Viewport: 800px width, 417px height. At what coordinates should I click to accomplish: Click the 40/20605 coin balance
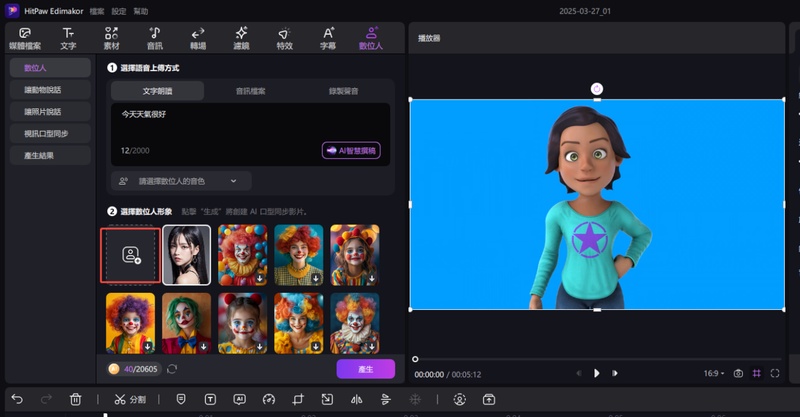[x=135, y=369]
